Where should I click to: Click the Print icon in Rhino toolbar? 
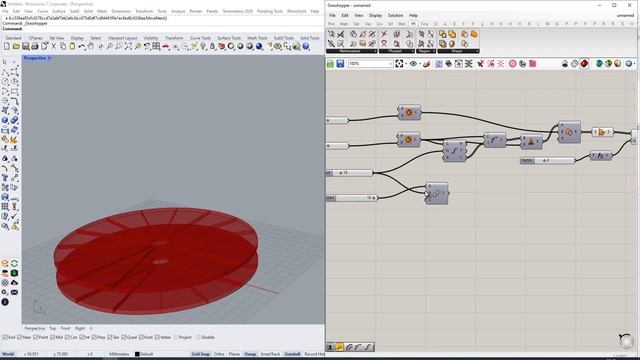[35, 47]
